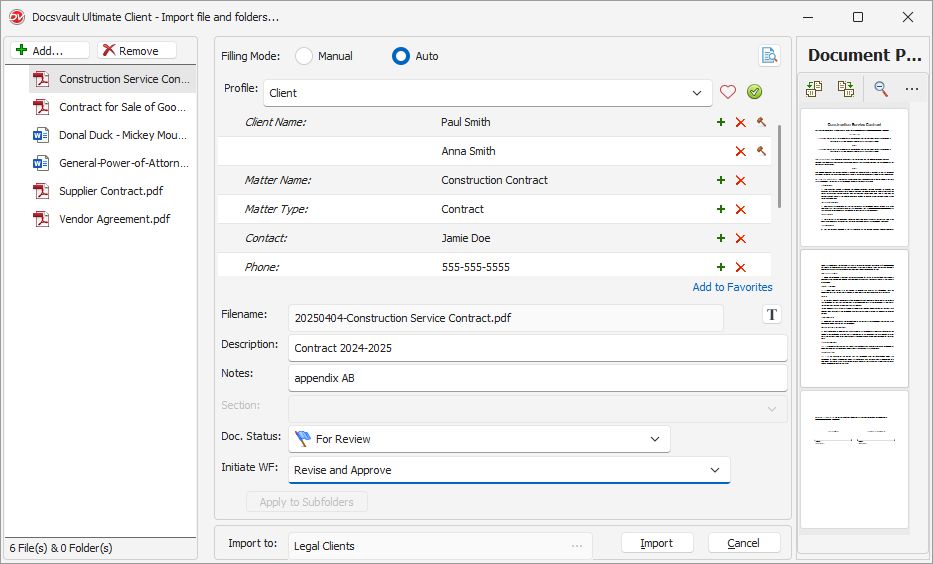Click the zoom magnifier in Document Preview

(881, 89)
